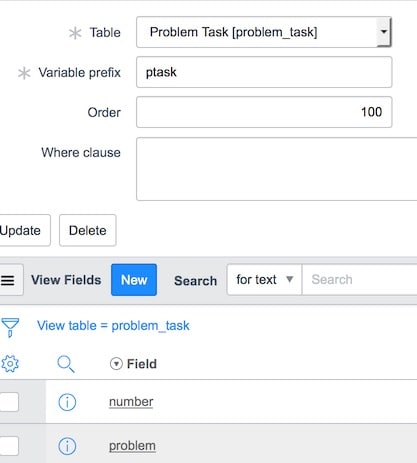
Task: Click the Delete button
Action: click(x=88, y=230)
